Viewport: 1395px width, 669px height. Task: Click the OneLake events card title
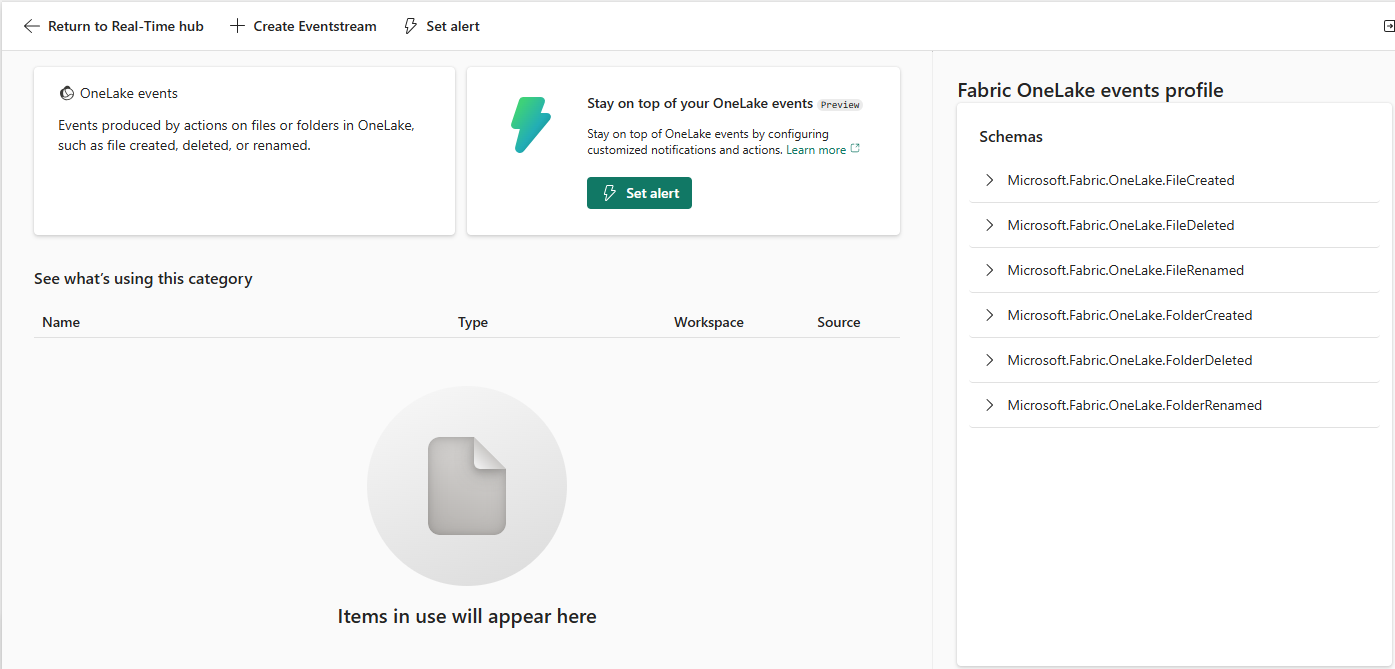(x=129, y=93)
